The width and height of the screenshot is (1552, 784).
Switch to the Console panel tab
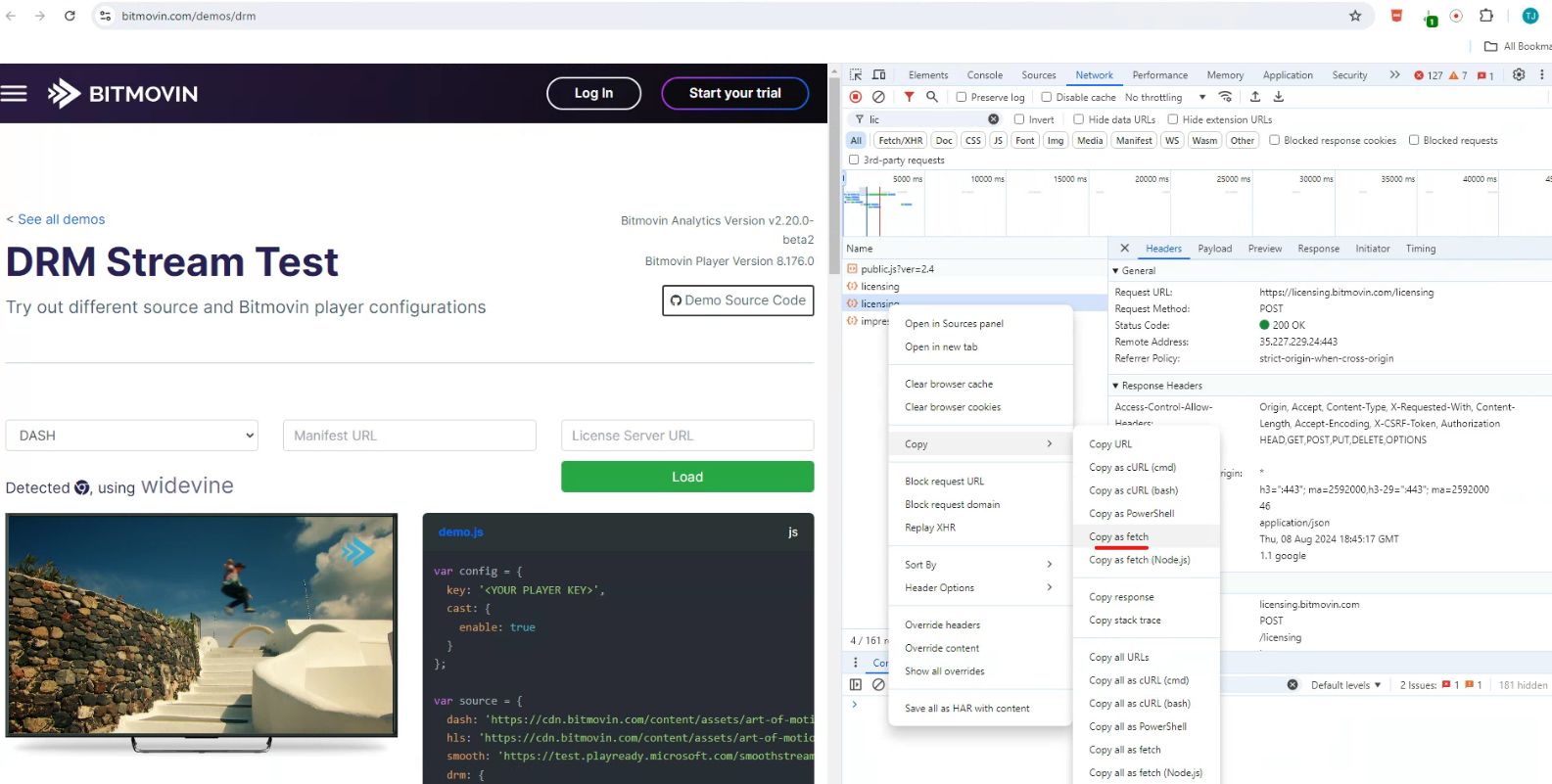[984, 75]
